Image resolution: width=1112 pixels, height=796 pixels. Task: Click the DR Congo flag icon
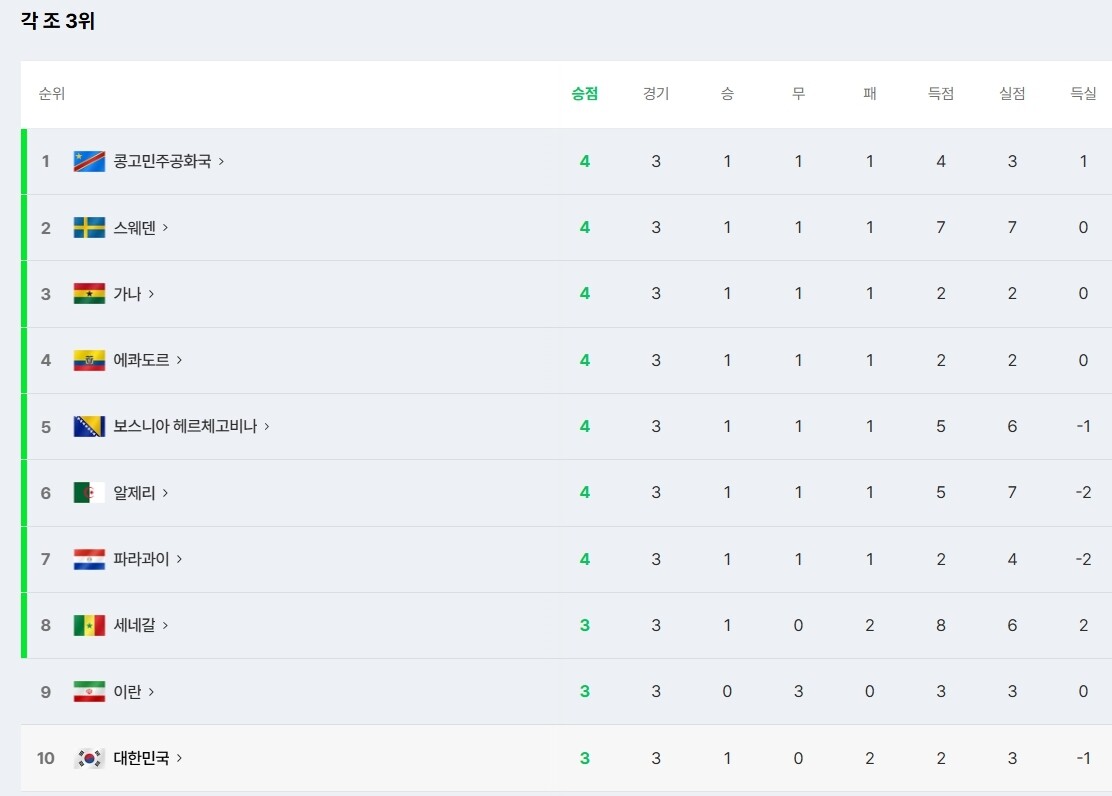[x=89, y=161]
